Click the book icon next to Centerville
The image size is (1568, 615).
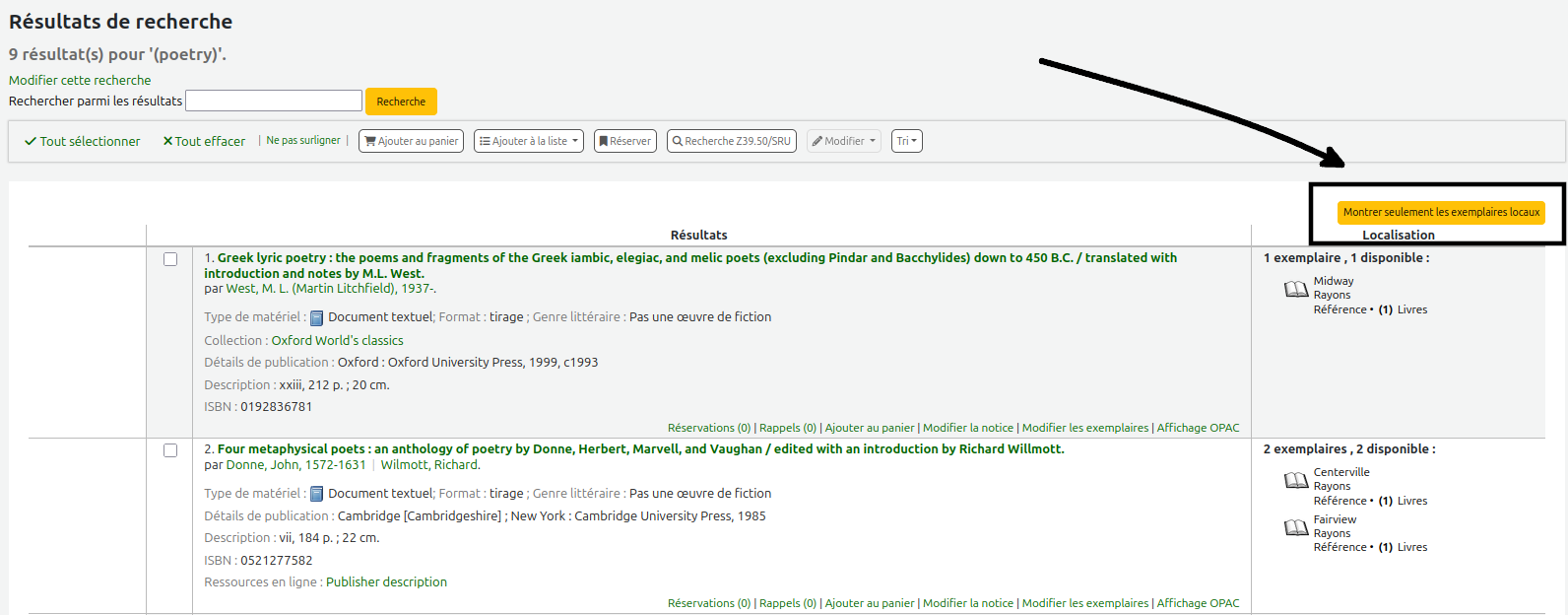[1296, 480]
